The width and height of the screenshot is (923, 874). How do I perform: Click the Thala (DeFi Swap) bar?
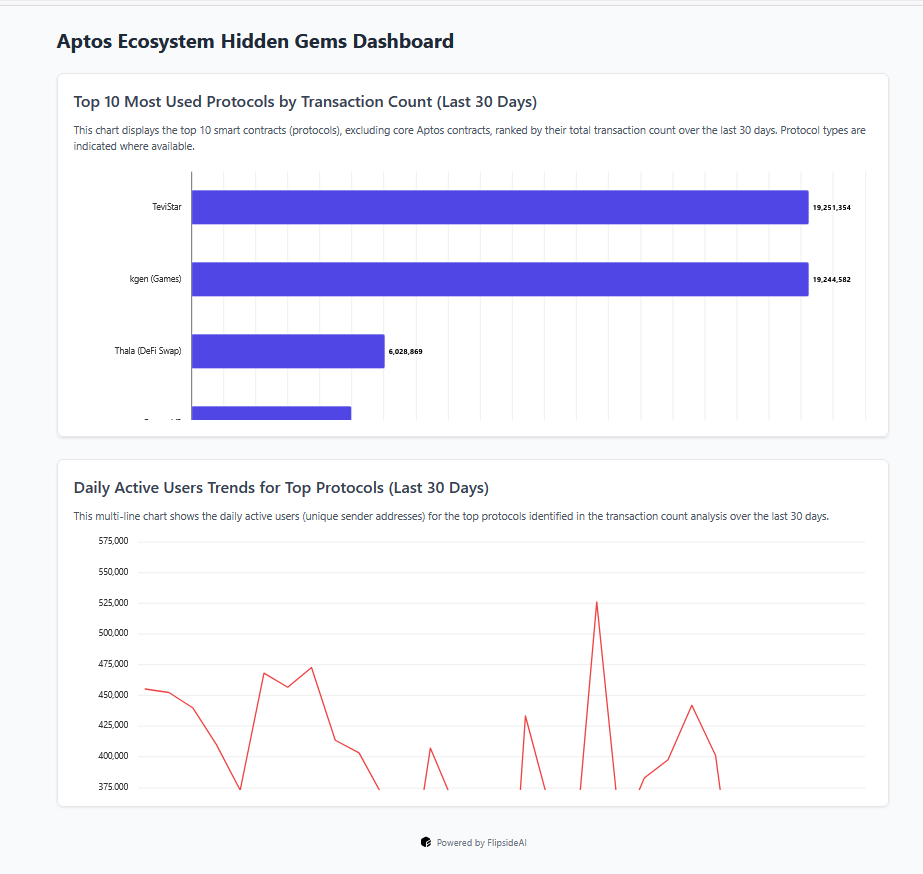(288, 351)
